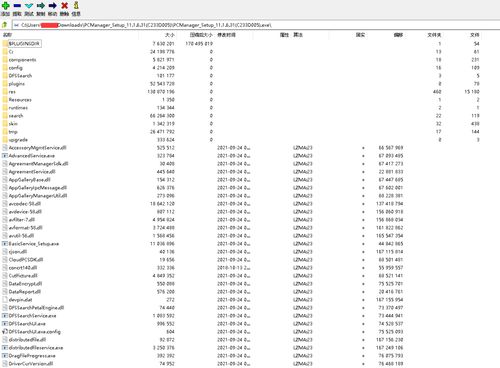Image resolution: width=500 pixels, height=368 pixels.
Task: Click the green arrow Copy icon
Action: coord(41,6)
